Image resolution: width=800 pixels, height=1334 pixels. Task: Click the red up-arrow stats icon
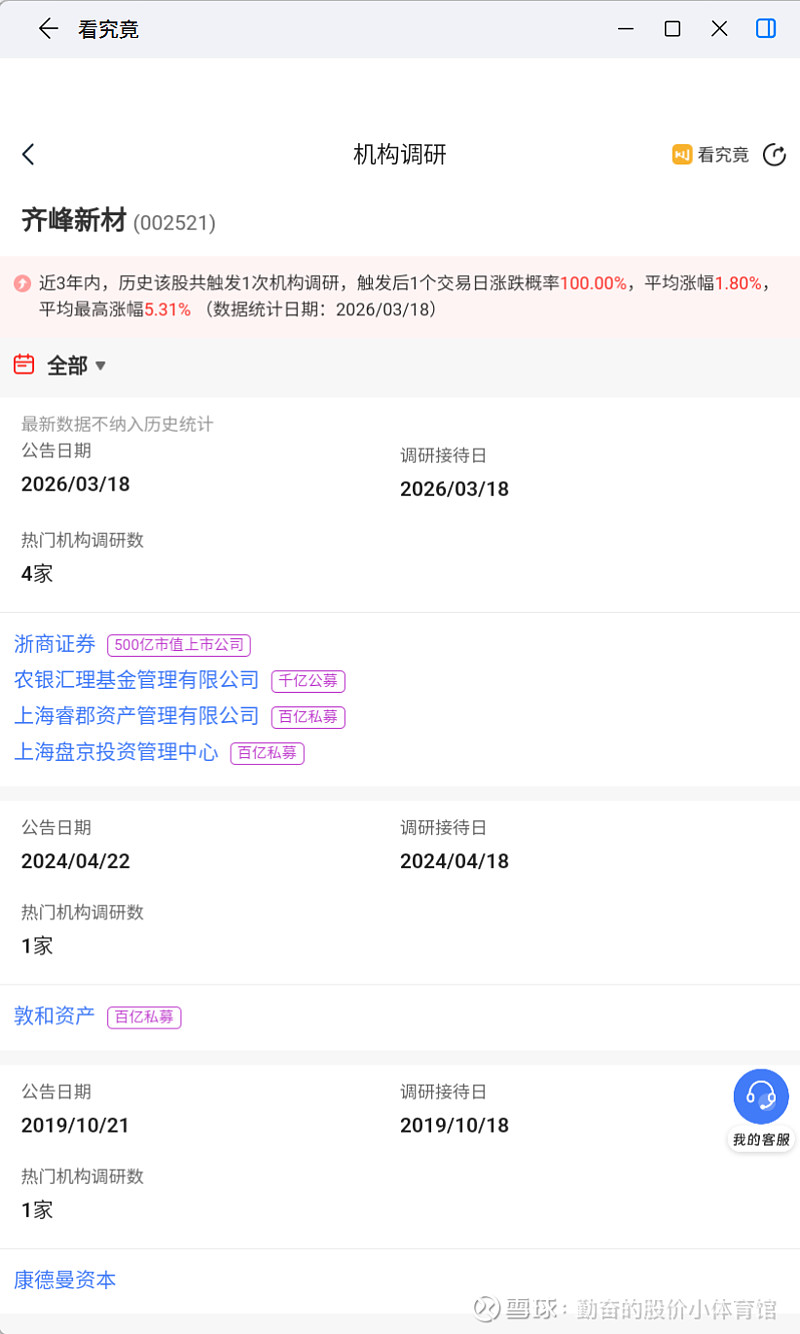(22, 284)
